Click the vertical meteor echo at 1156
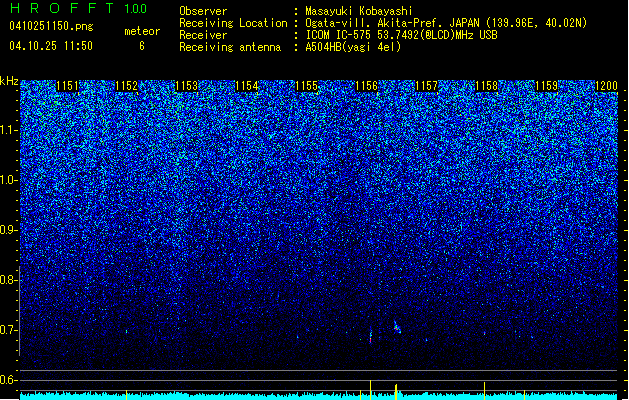The image size is (629, 400). (370, 336)
